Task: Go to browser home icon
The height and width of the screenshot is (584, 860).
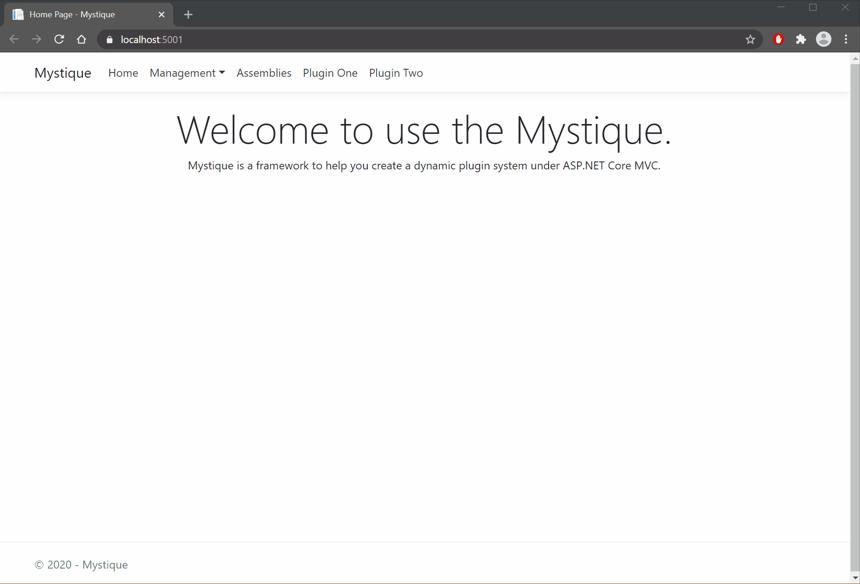Action: click(81, 39)
